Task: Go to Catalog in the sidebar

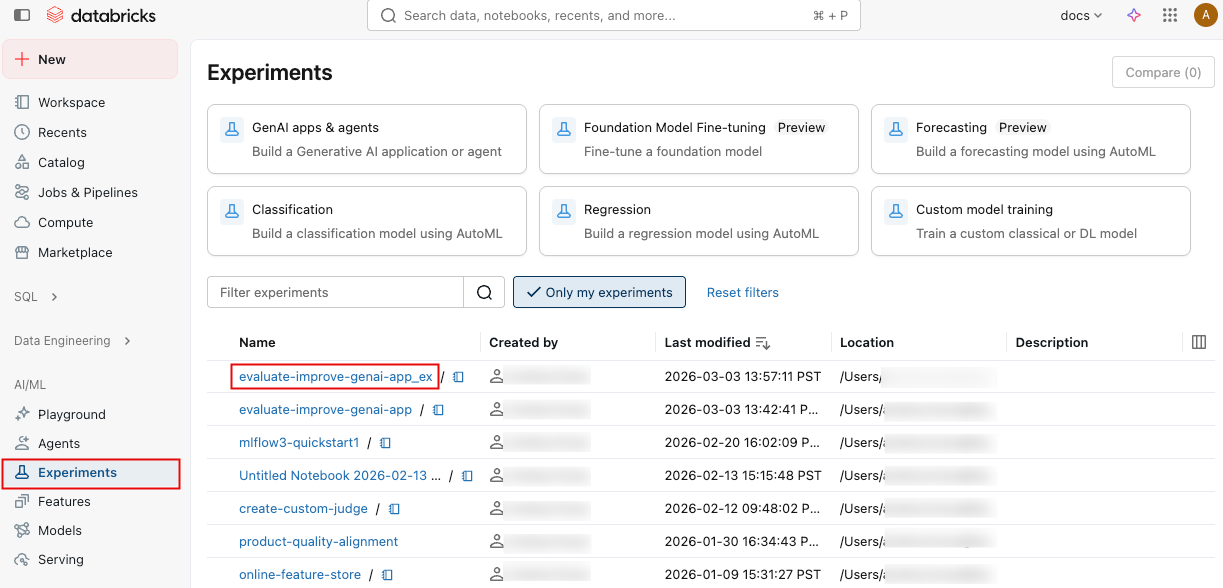Action: pyautogui.click(x=61, y=163)
